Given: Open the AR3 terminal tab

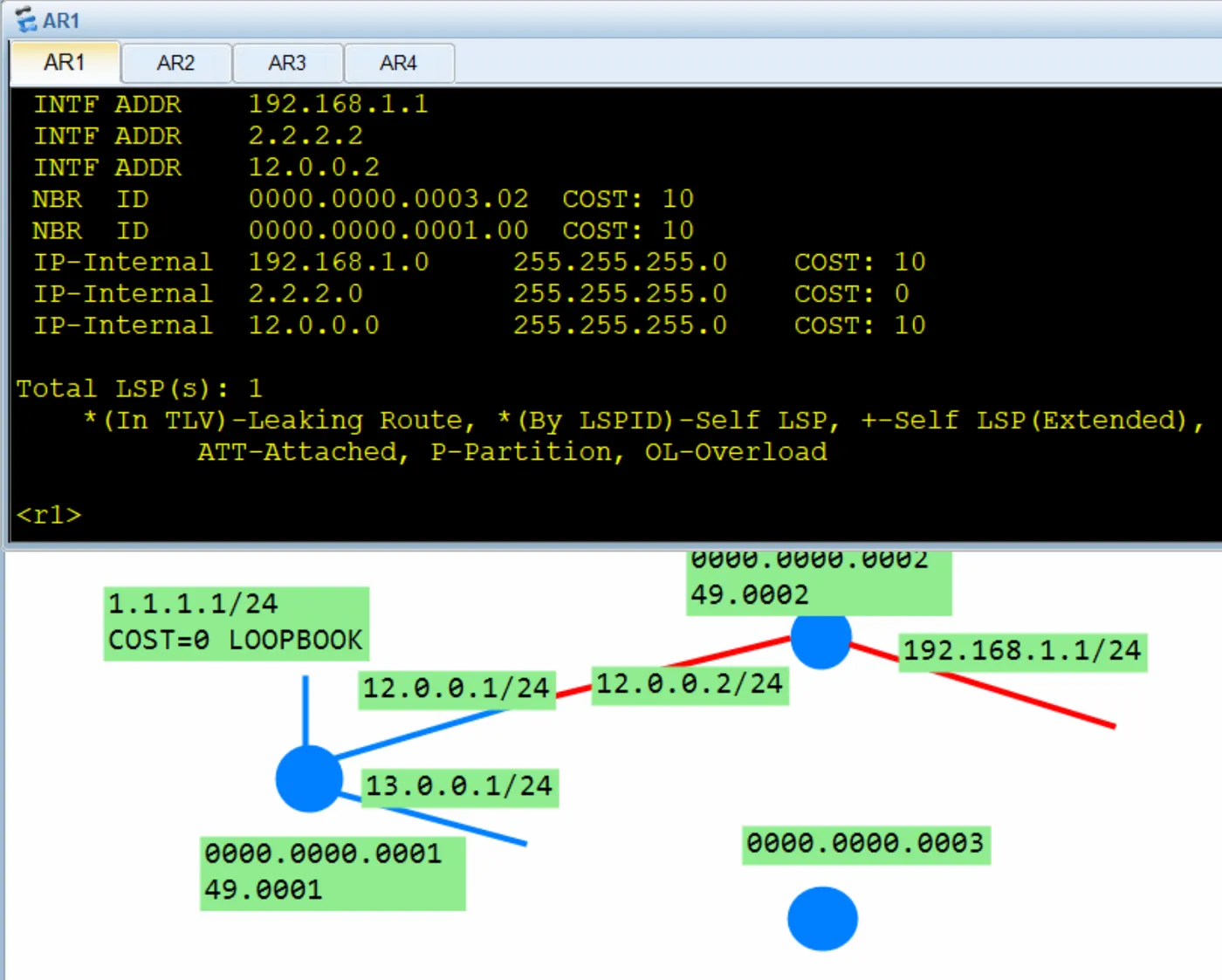Looking at the screenshot, I should click(287, 64).
